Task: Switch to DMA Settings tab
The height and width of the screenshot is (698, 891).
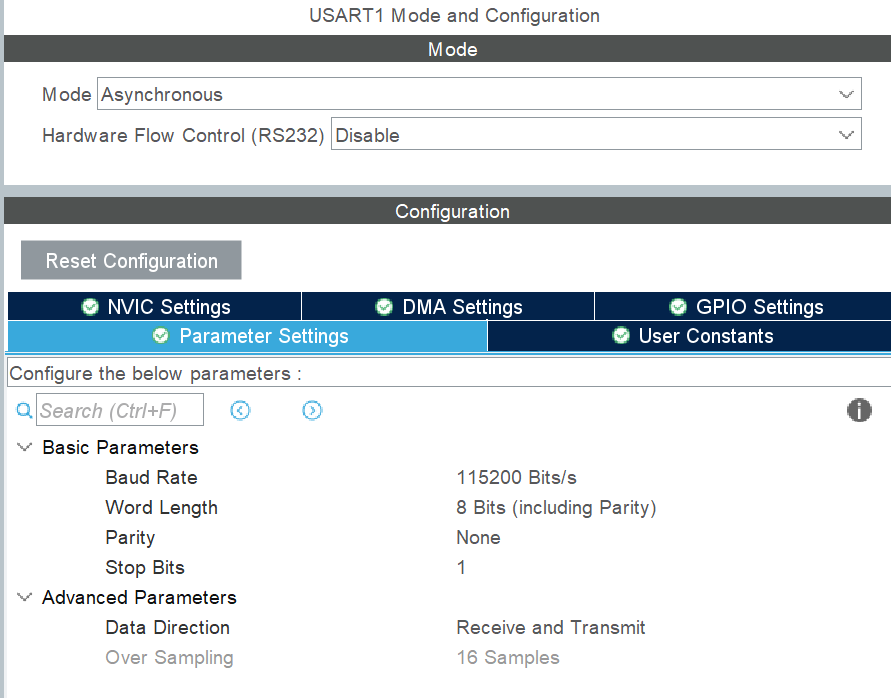Action: point(448,307)
